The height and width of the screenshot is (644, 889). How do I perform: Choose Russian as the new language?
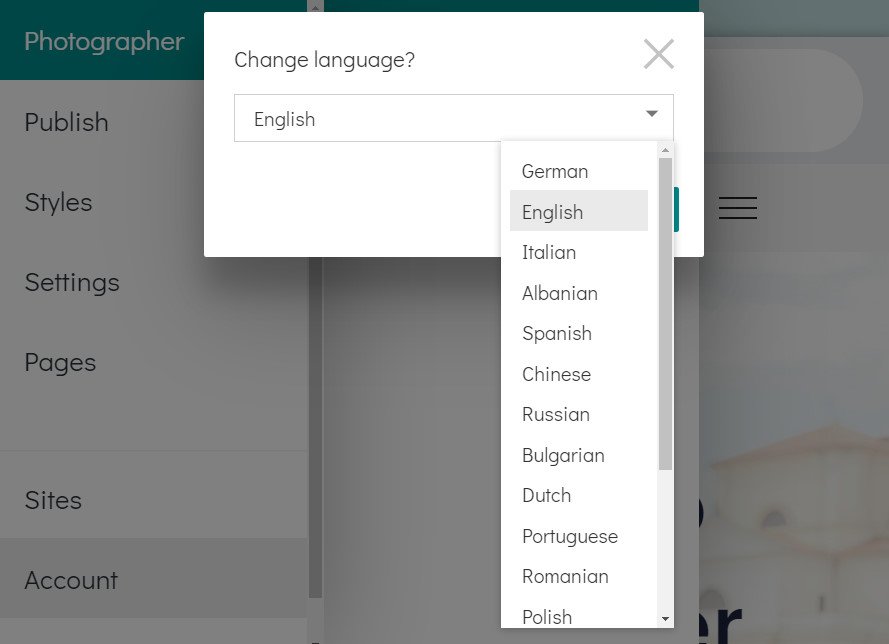tap(556, 414)
